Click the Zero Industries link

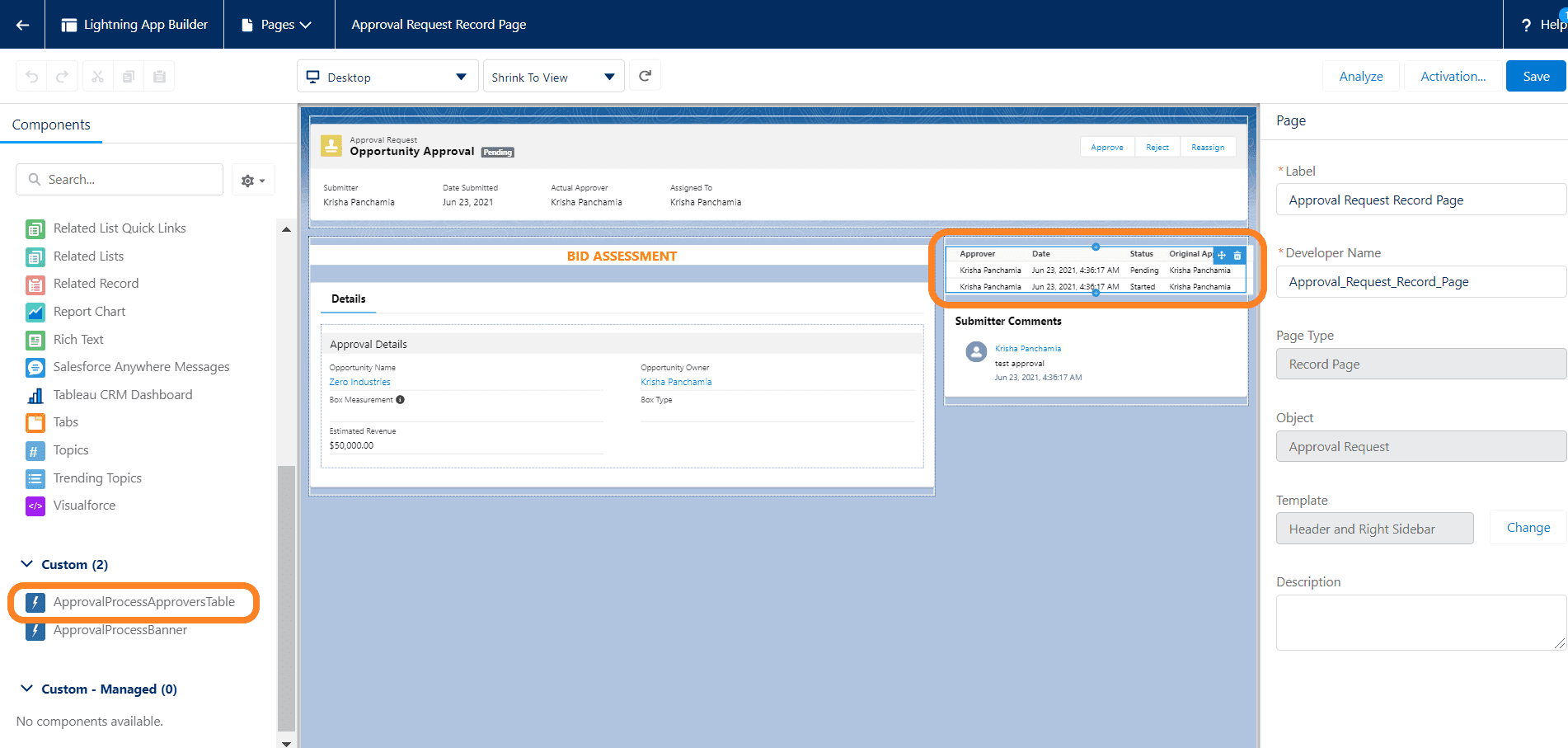coord(360,382)
